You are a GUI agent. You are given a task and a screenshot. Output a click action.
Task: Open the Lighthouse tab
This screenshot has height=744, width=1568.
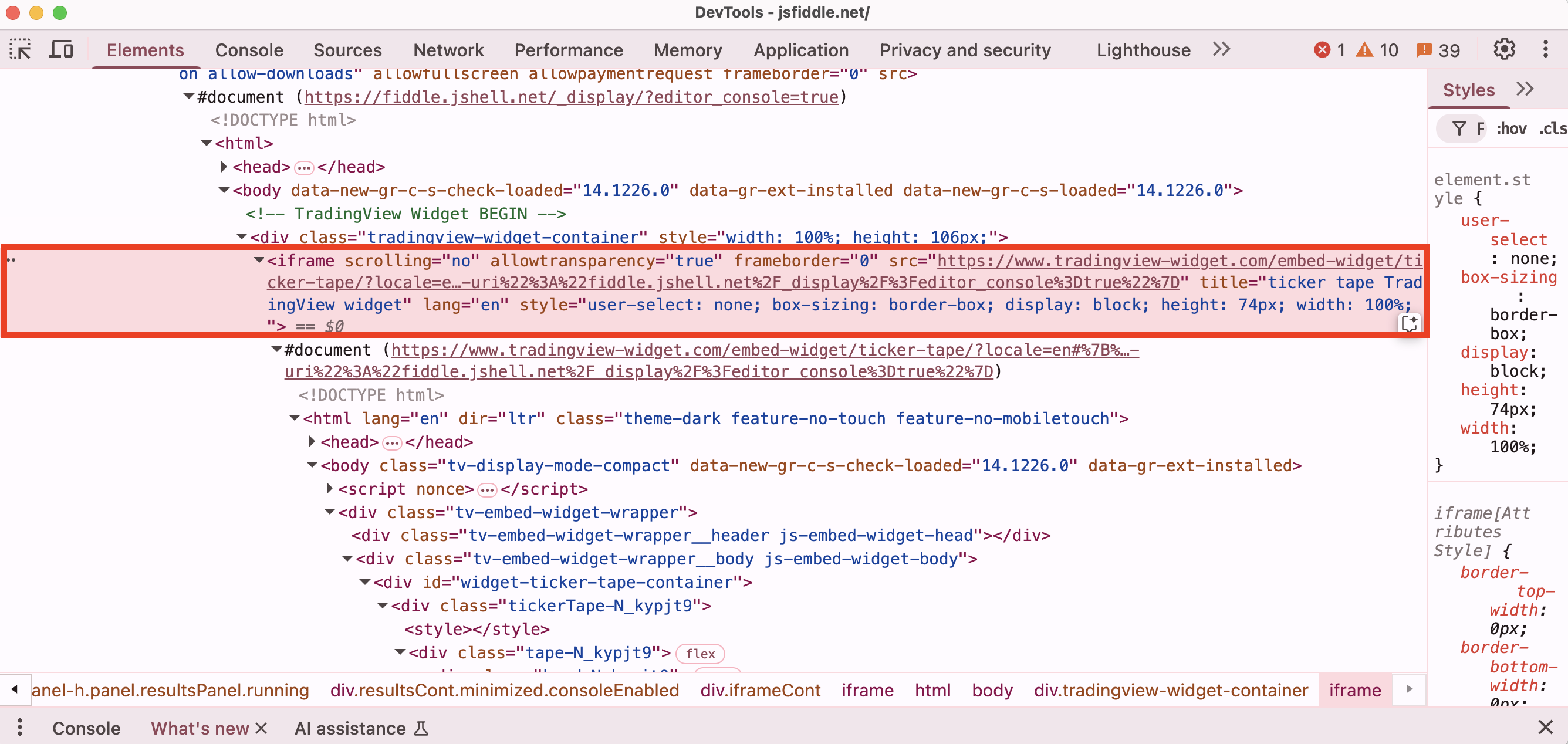click(x=1143, y=50)
